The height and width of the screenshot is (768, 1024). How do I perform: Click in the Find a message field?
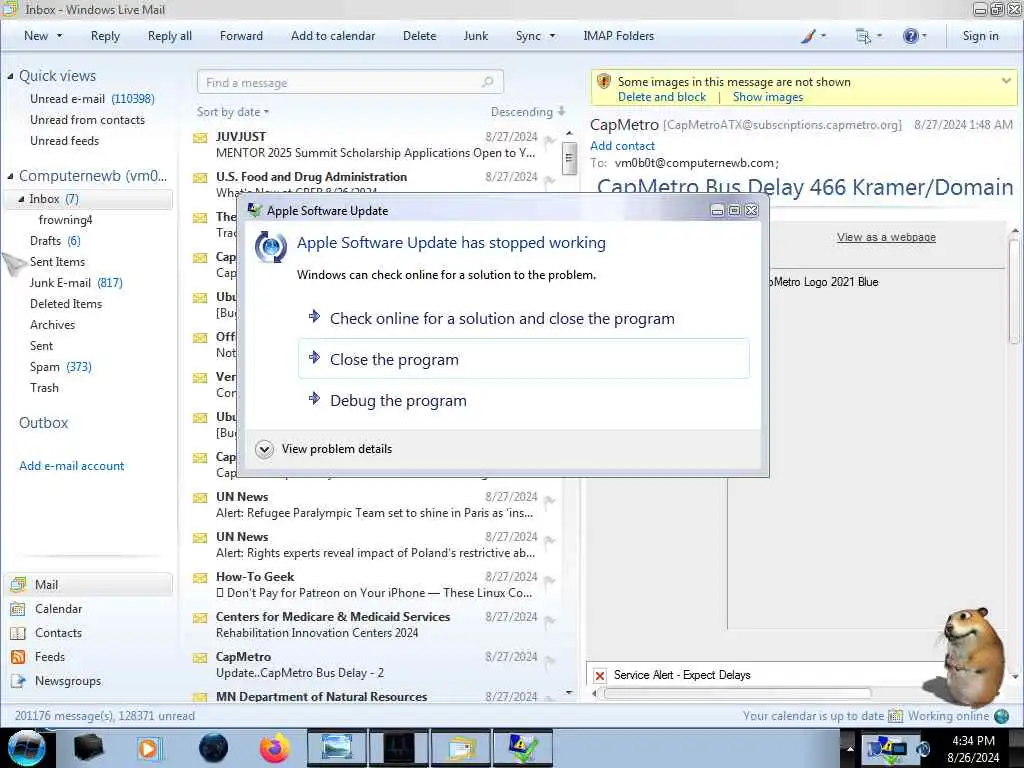(350, 82)
